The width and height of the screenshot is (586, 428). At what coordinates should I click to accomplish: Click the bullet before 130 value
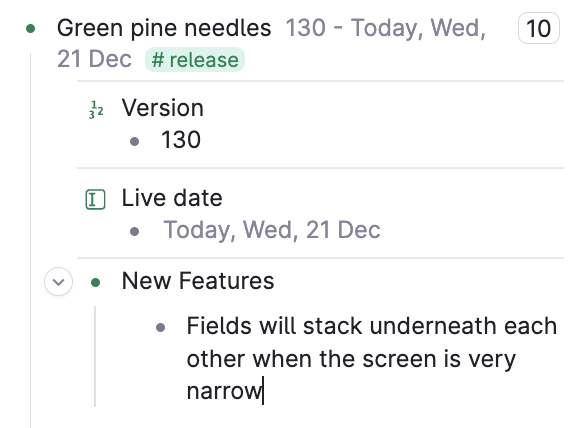[135, 141]
